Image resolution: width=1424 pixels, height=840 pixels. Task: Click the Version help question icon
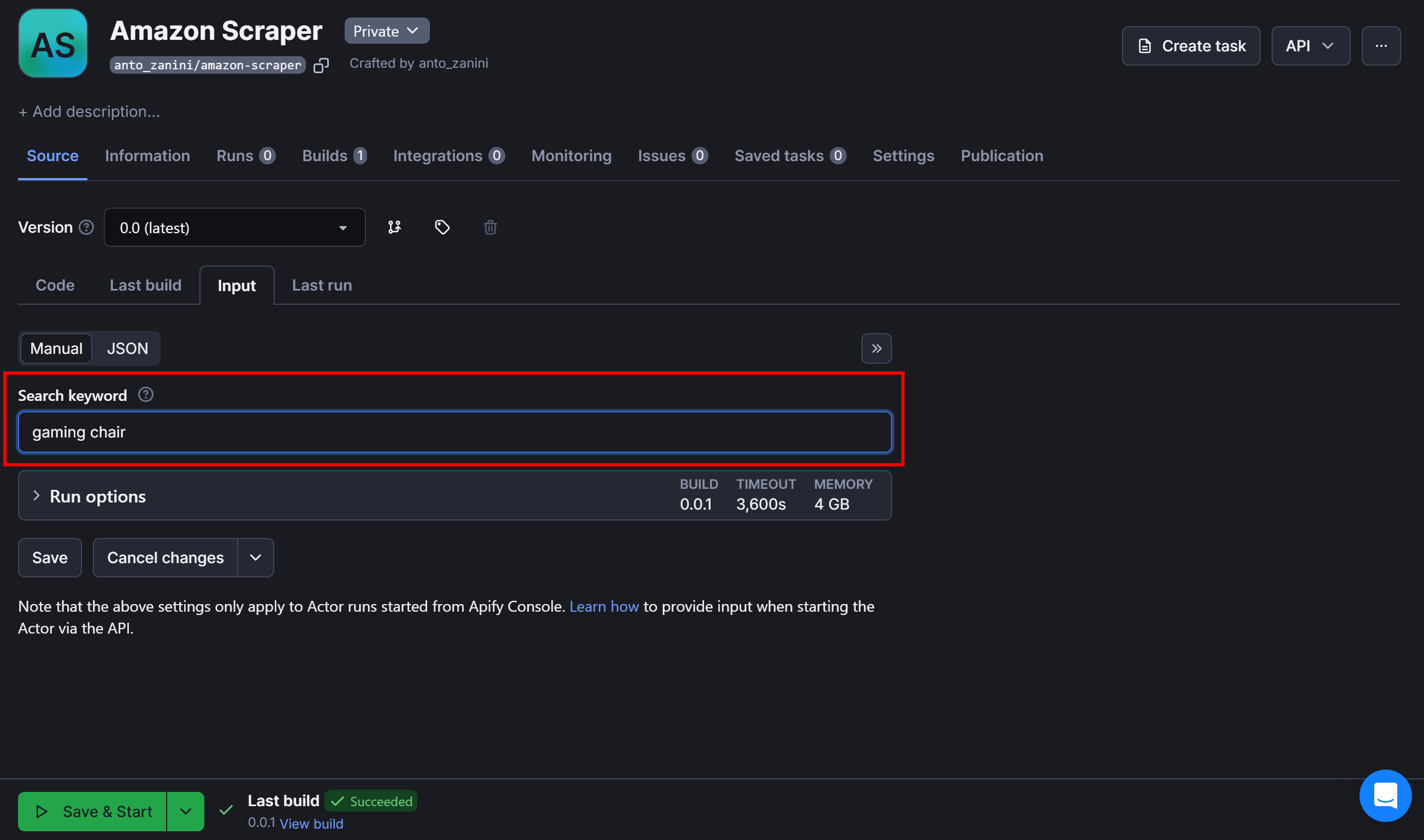pyautogui.click(x=86, y=228)
